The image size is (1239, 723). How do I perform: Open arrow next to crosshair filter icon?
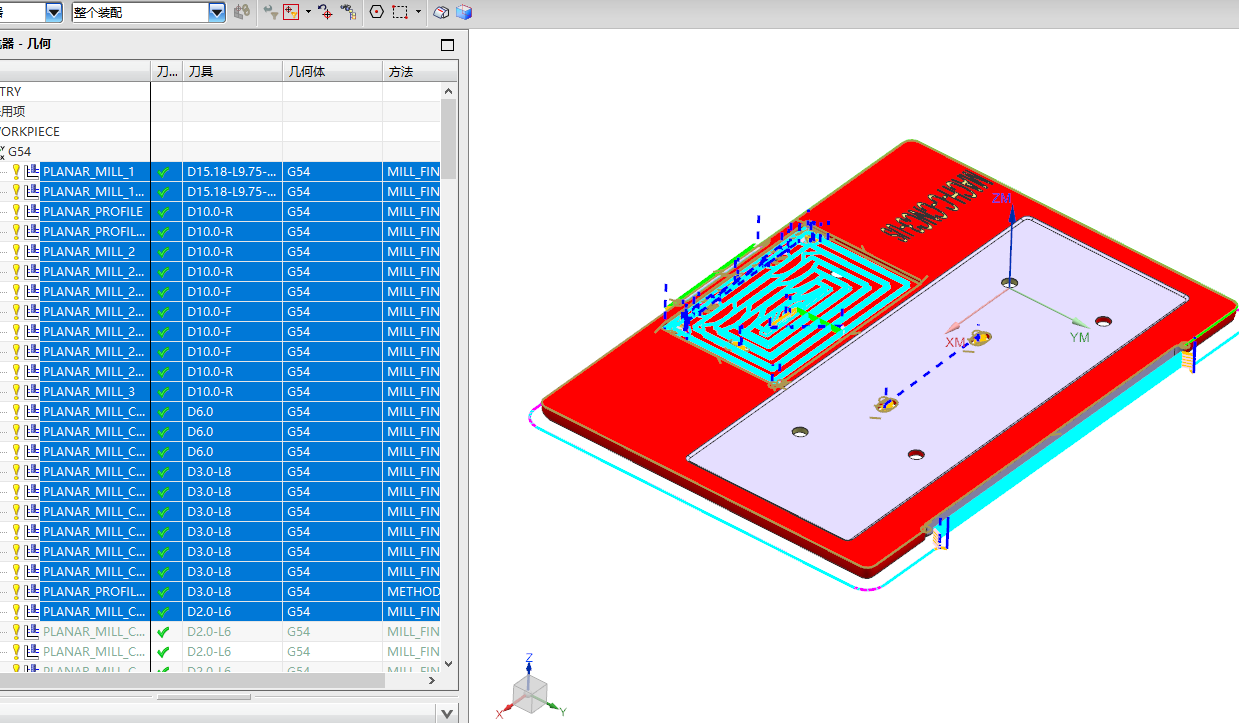[308, 12]
